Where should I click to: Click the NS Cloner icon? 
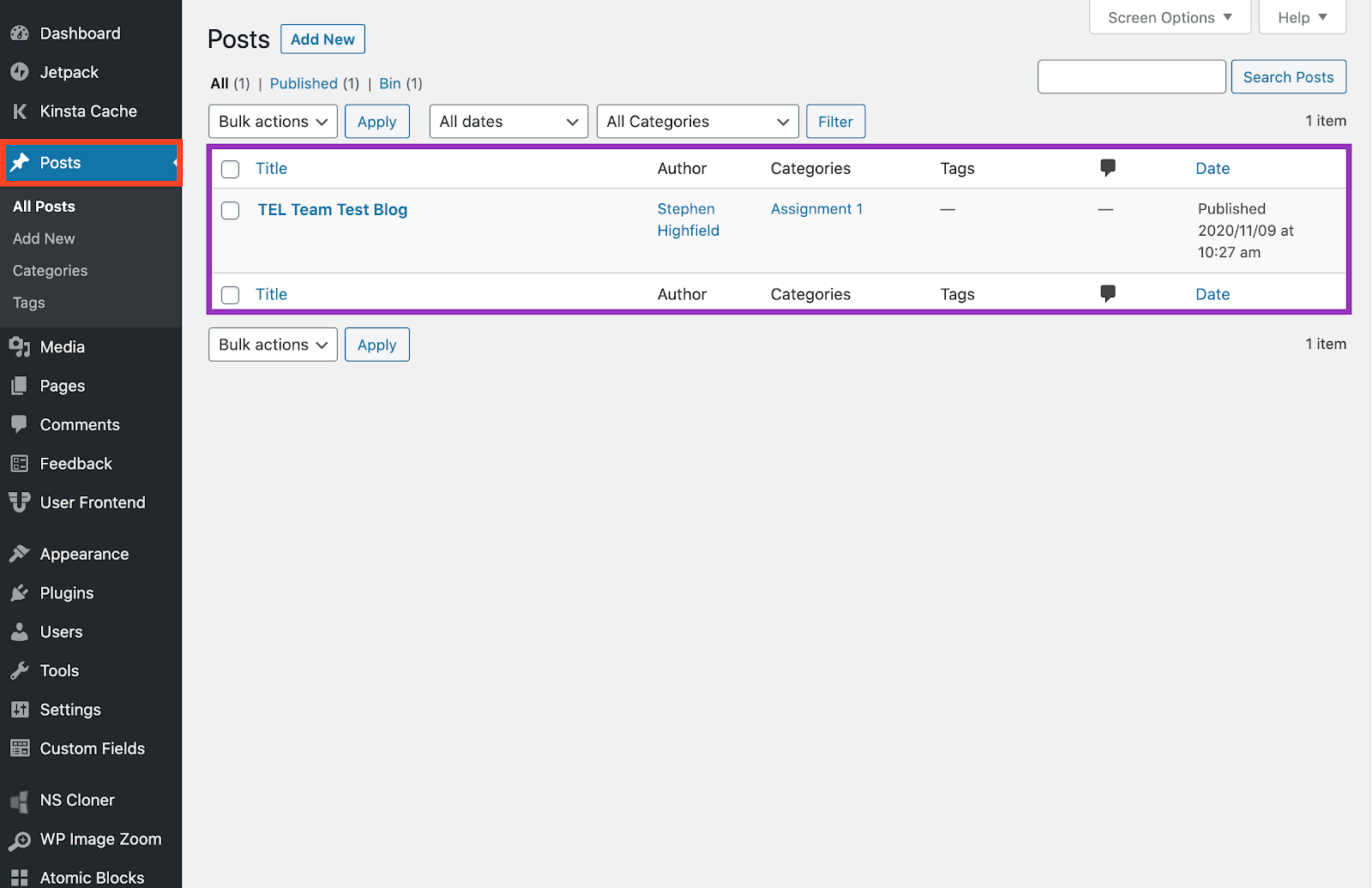(20, 801)
